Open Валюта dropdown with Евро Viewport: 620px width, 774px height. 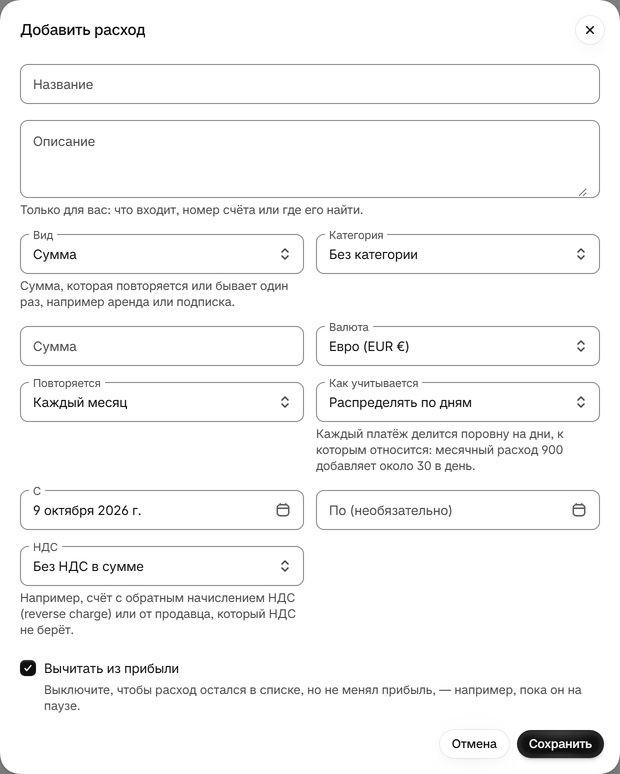coord(458,346)
